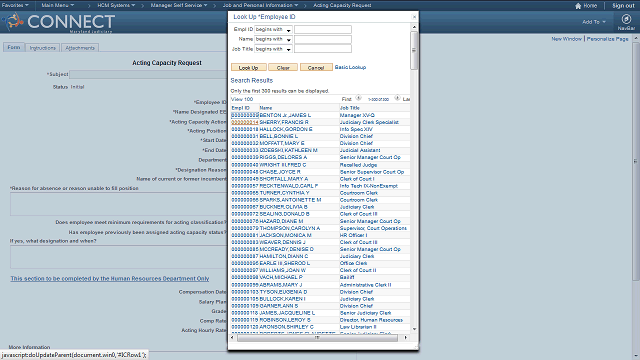Show previous results with left arrow icon

coord(358,98)
